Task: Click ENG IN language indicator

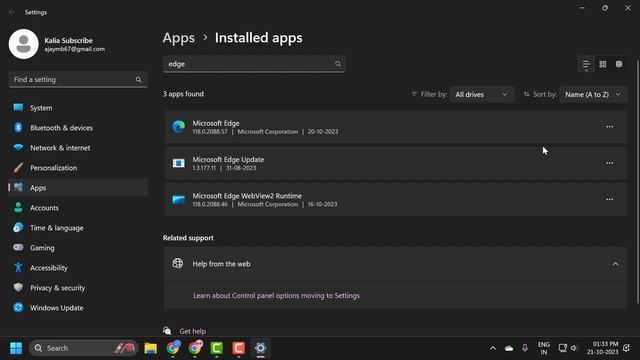Action: (x=544, y=348)
